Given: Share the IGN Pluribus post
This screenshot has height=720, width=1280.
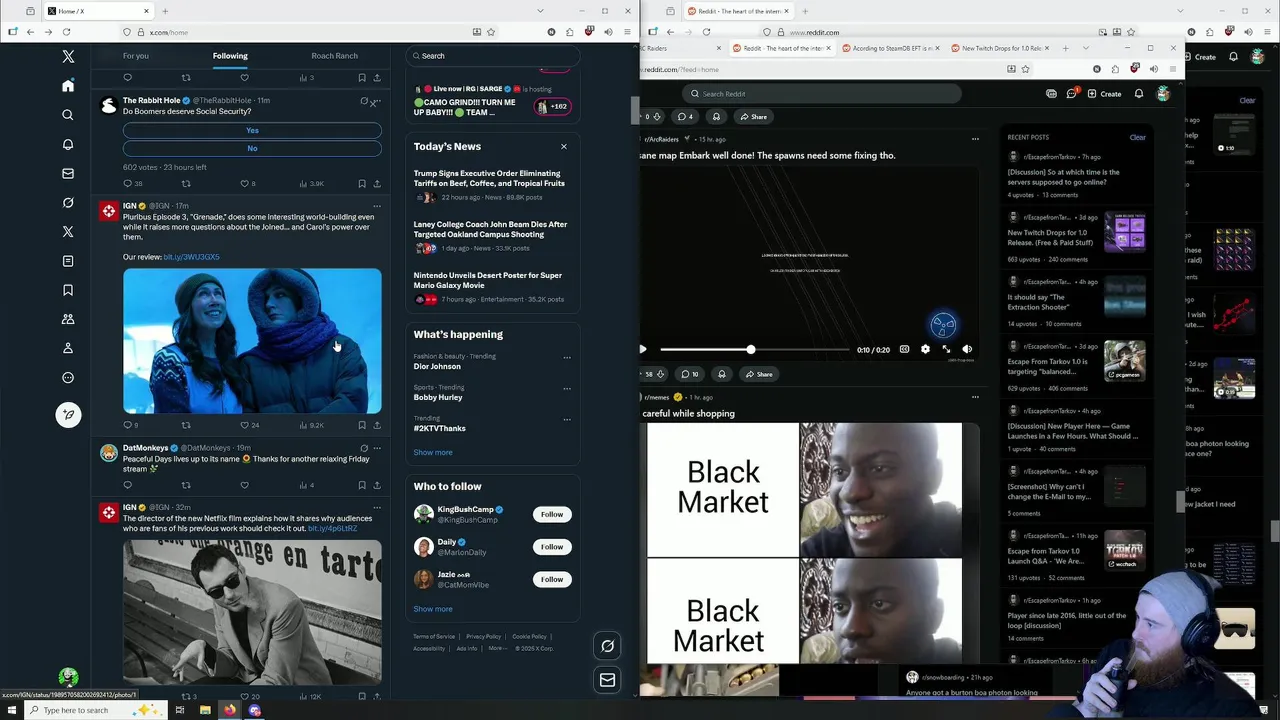Looking at the screenshot, I should [x=377, y=425].
